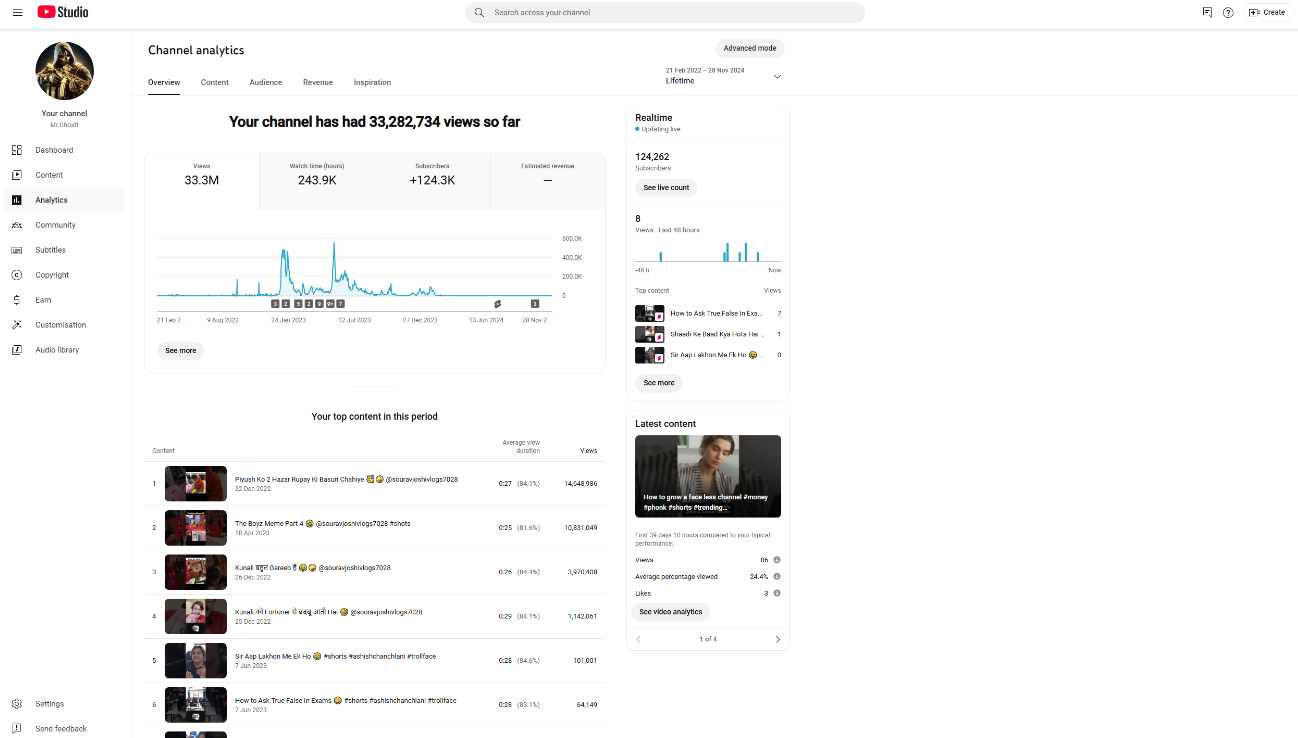Open Community in the sidebar

pos(65,225)
